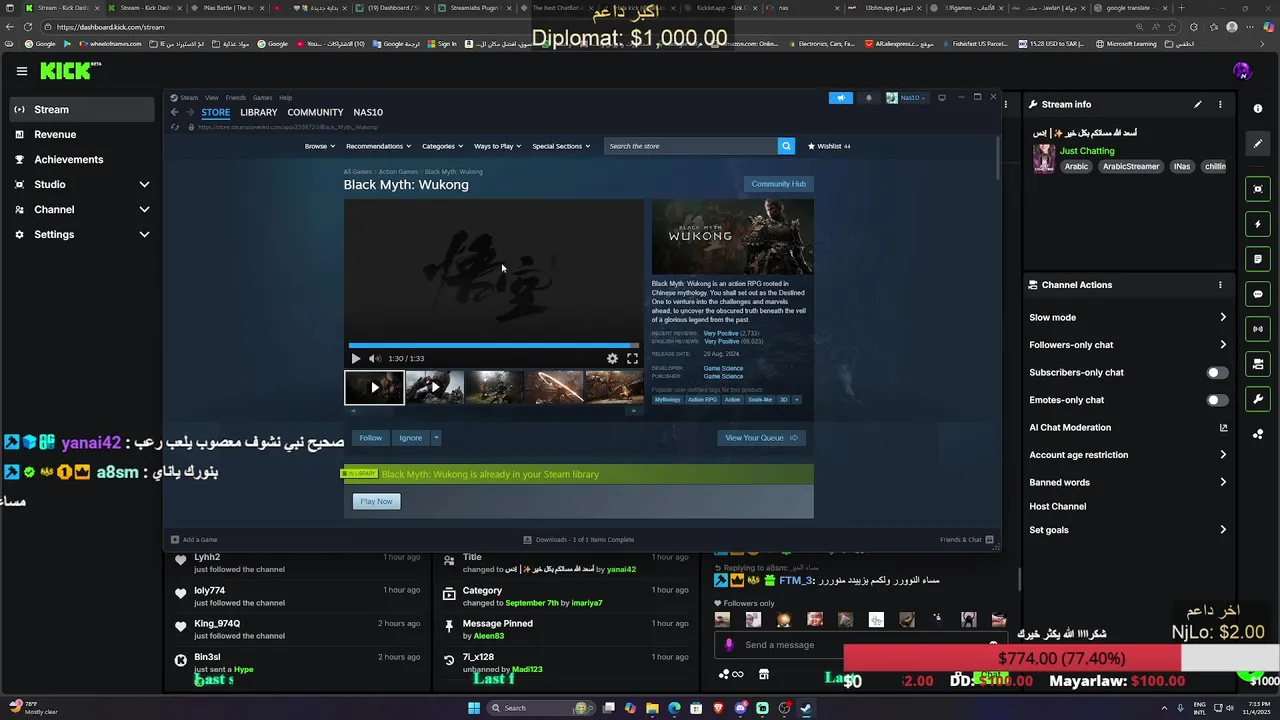Reload the Steam store page
Viewport: 1280px width, 720px height.
(x=175, y=127)
